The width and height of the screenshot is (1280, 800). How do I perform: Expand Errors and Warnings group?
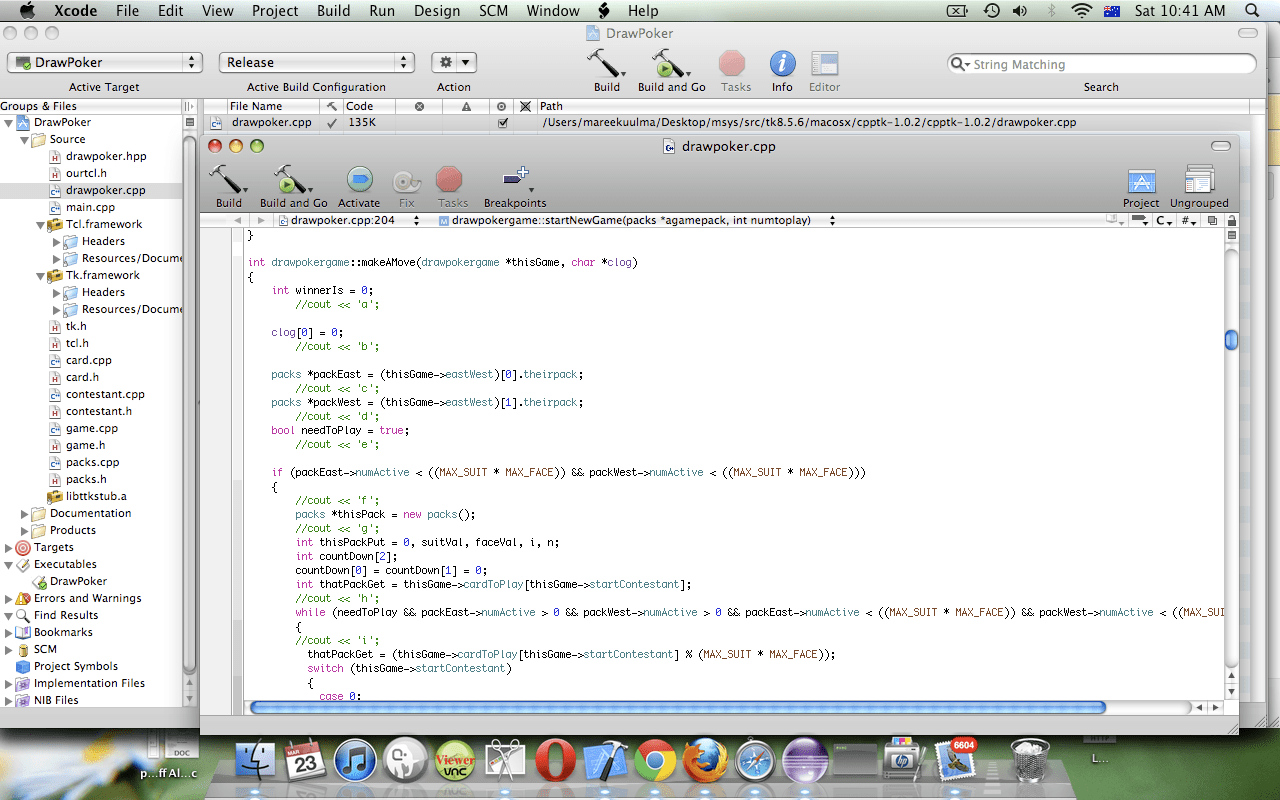(9, 599)
